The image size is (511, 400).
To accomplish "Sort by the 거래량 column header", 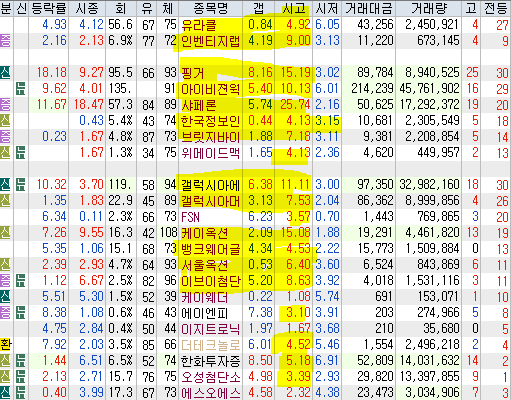I will pos(429,8).
